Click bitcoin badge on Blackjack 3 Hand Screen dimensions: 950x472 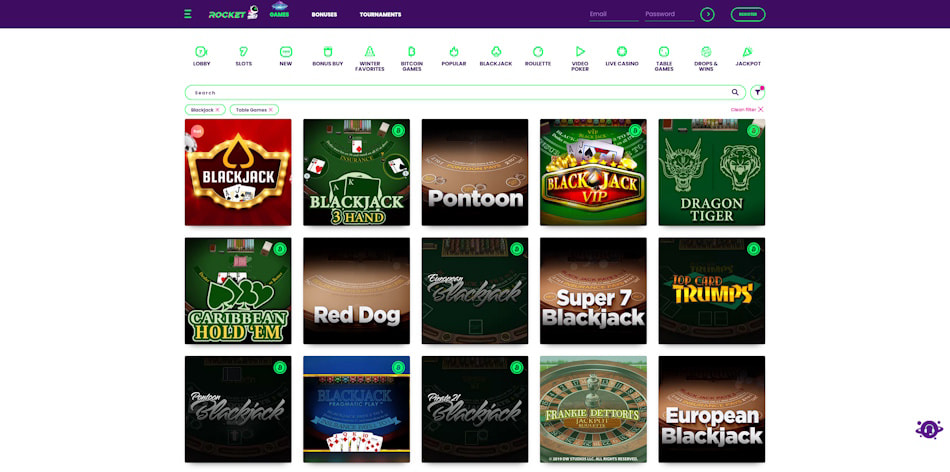pos(398,130)
